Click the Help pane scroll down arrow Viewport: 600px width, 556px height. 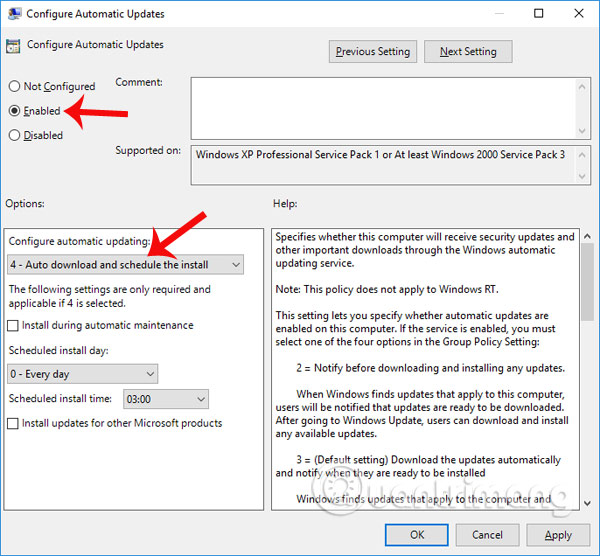click(x=587, y=504)
